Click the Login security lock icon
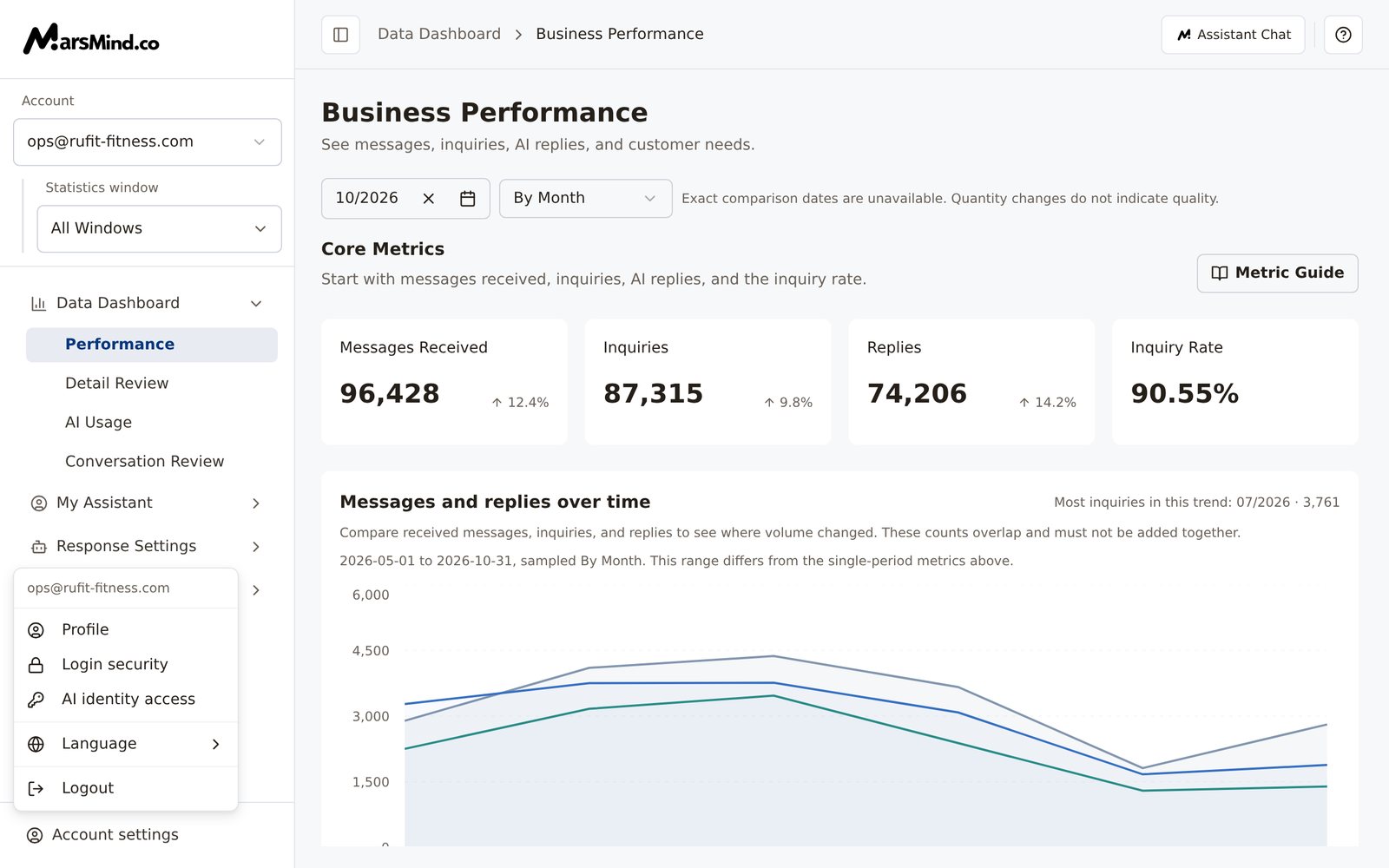The image size is (1389, 868). [36, 665]
